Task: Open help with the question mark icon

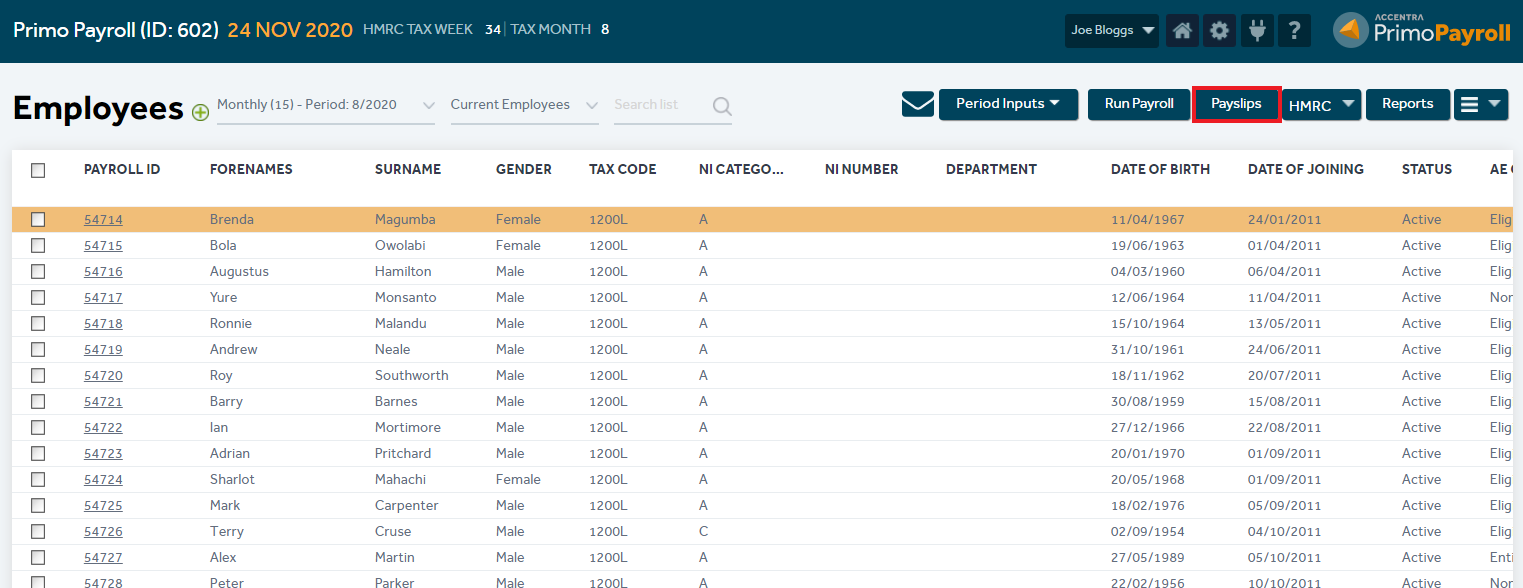Action: (1294, 30)
